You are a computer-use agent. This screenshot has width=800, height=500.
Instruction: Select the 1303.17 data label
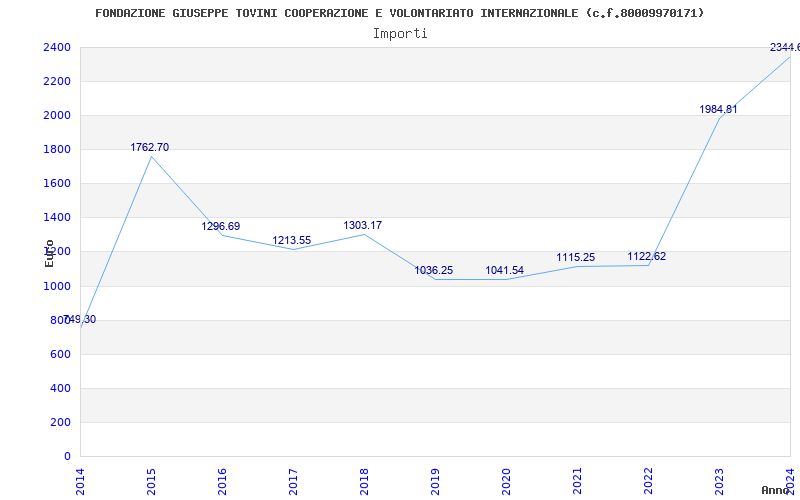tap(362, 225)
